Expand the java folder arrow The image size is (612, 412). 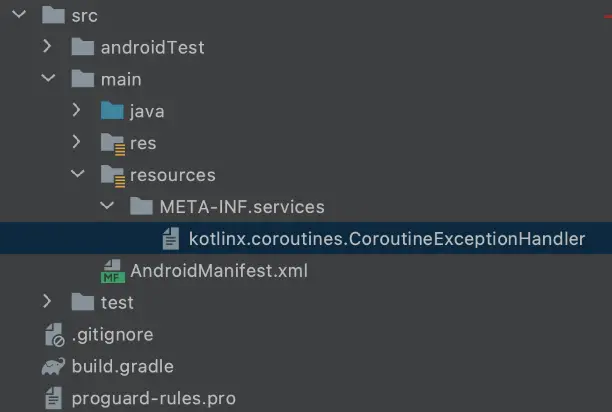pyautogui.click(x=77, y=111)
